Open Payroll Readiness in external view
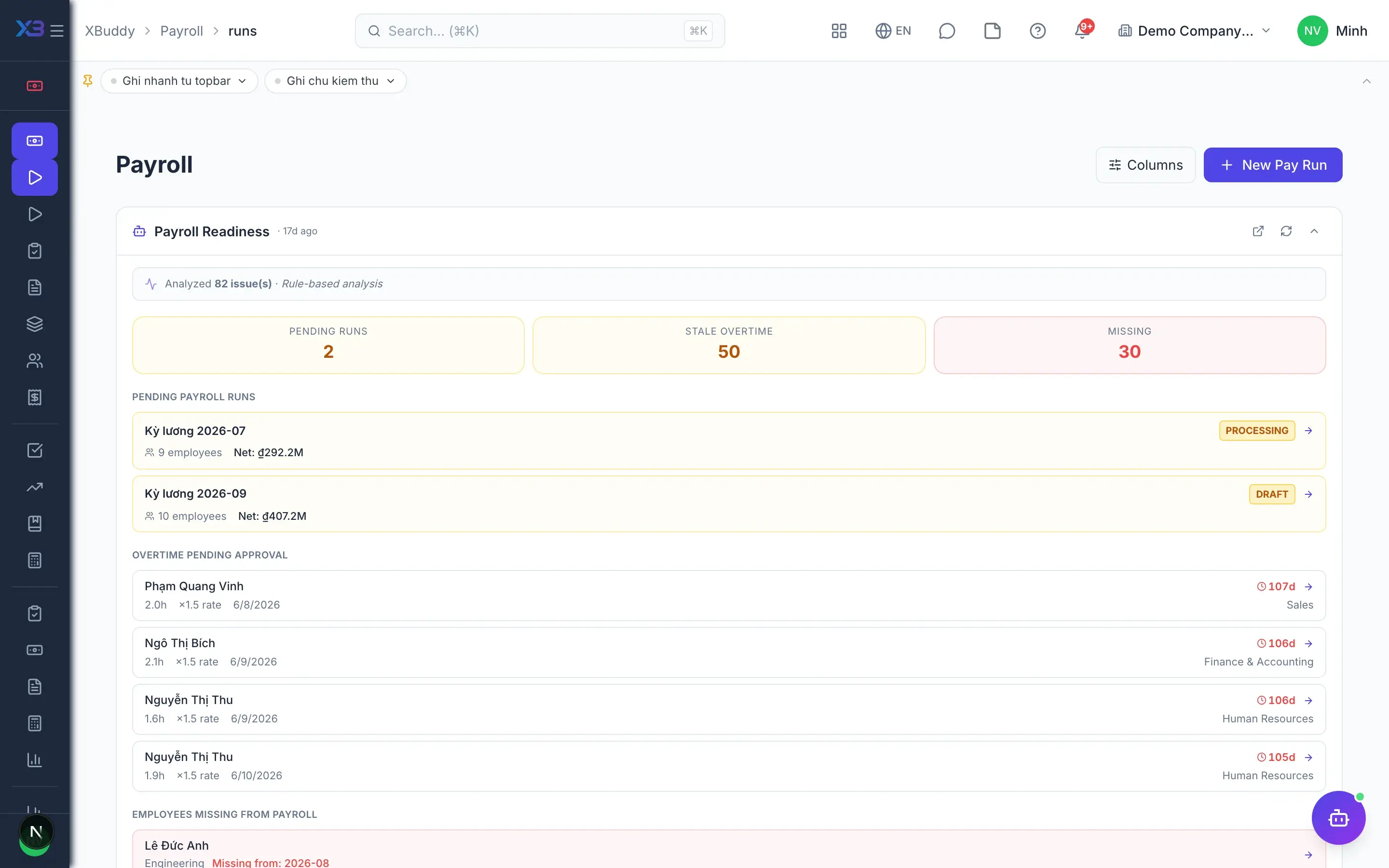The height and width of the screenshot is (868, 1389). point(1257,231)
